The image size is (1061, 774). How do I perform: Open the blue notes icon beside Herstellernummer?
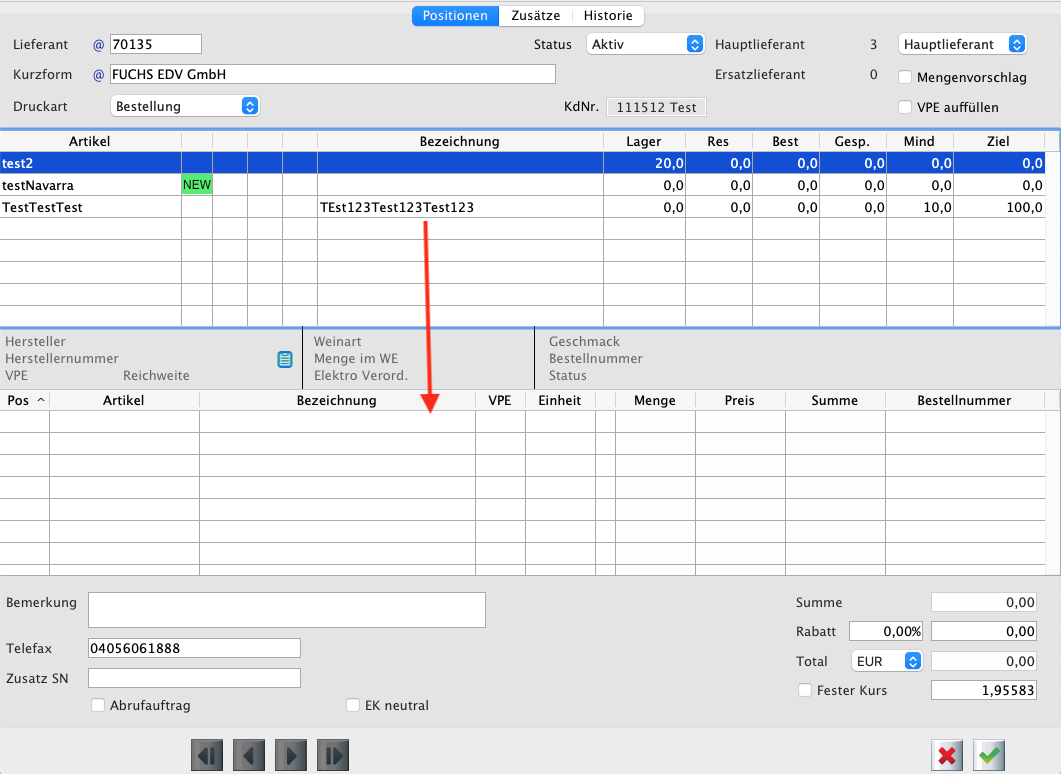pos(285,359)
